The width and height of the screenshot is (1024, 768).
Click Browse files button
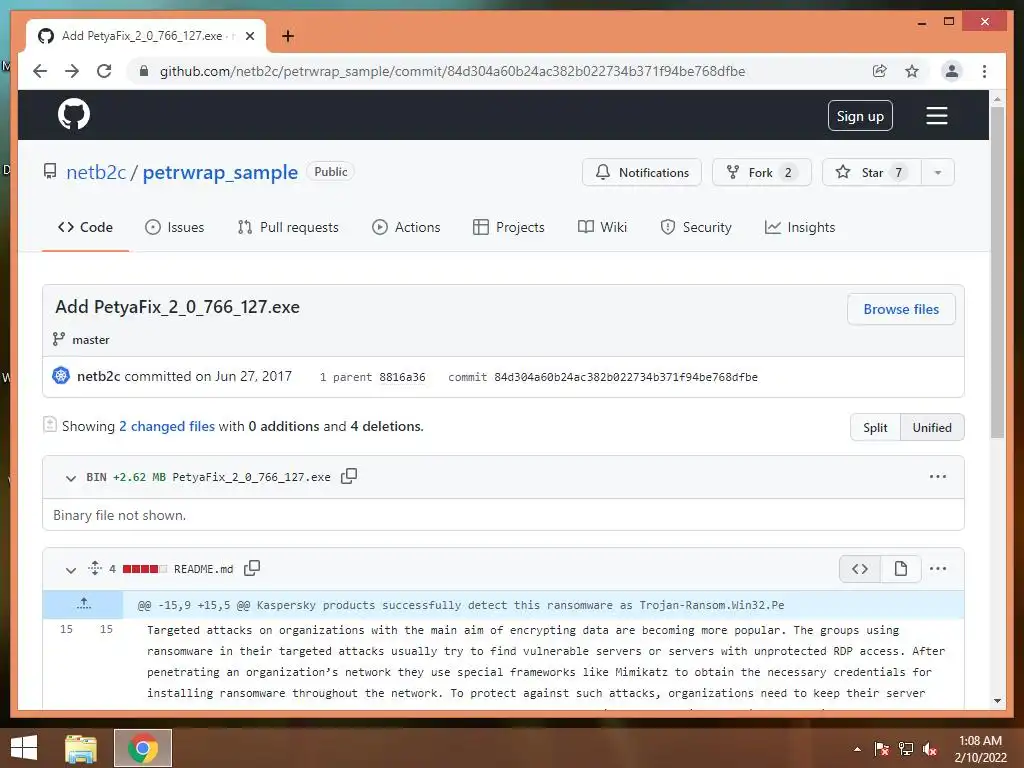901,309
